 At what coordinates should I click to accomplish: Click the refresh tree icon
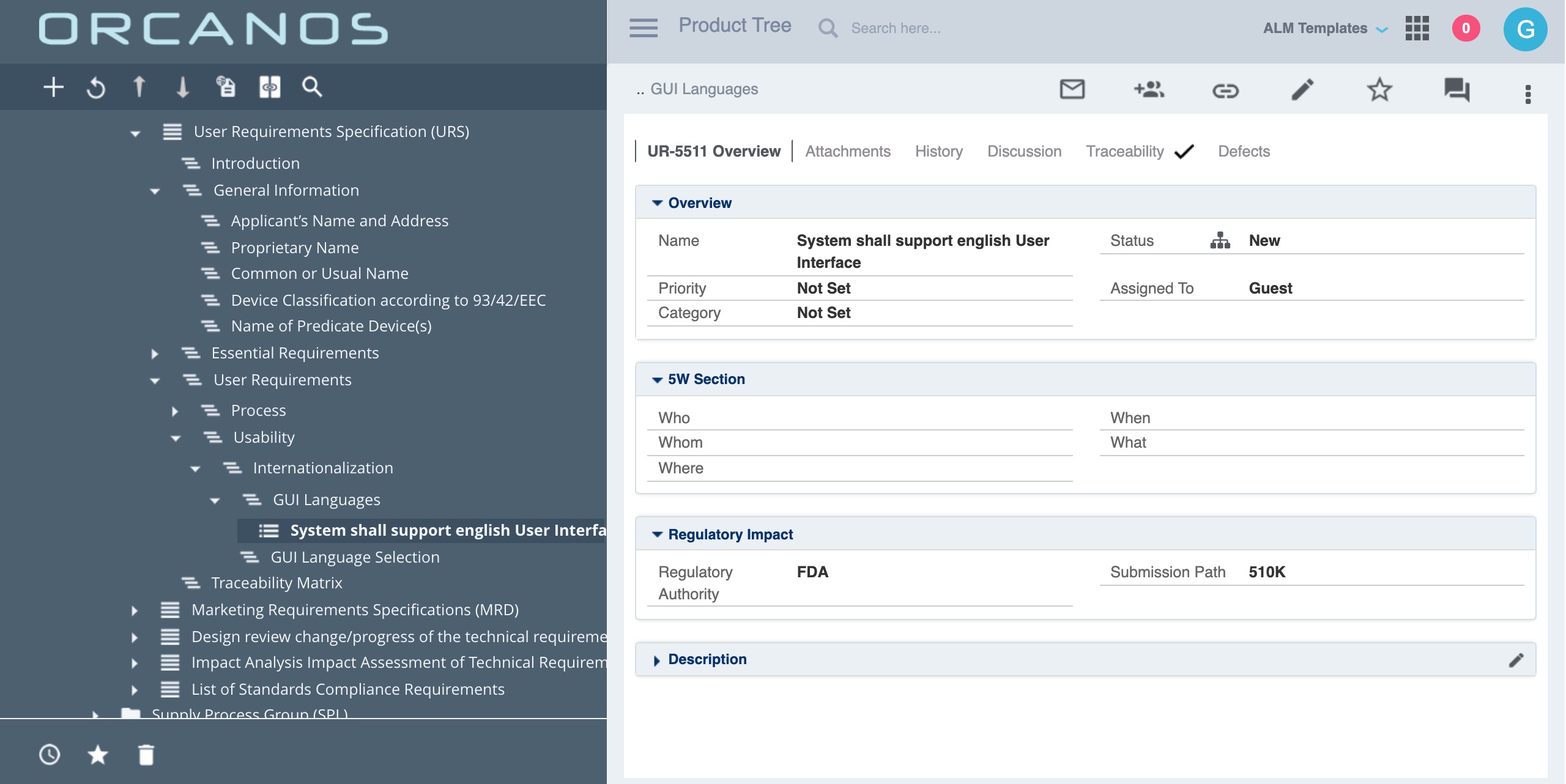(96, 88)
